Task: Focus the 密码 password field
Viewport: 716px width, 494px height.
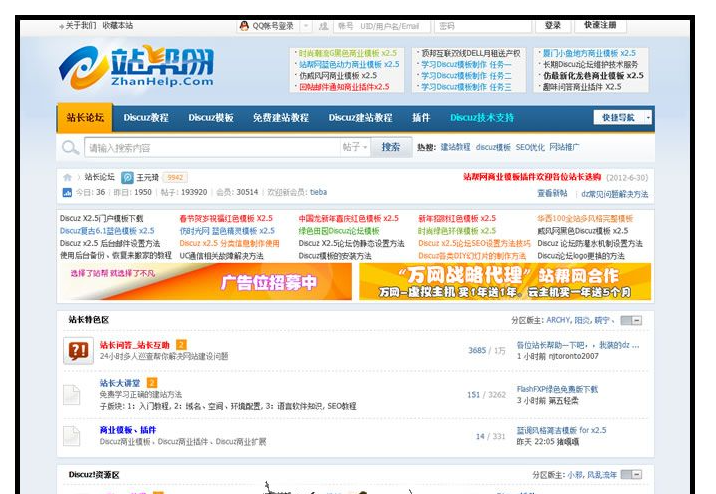Action: click(x=483, y=26)
